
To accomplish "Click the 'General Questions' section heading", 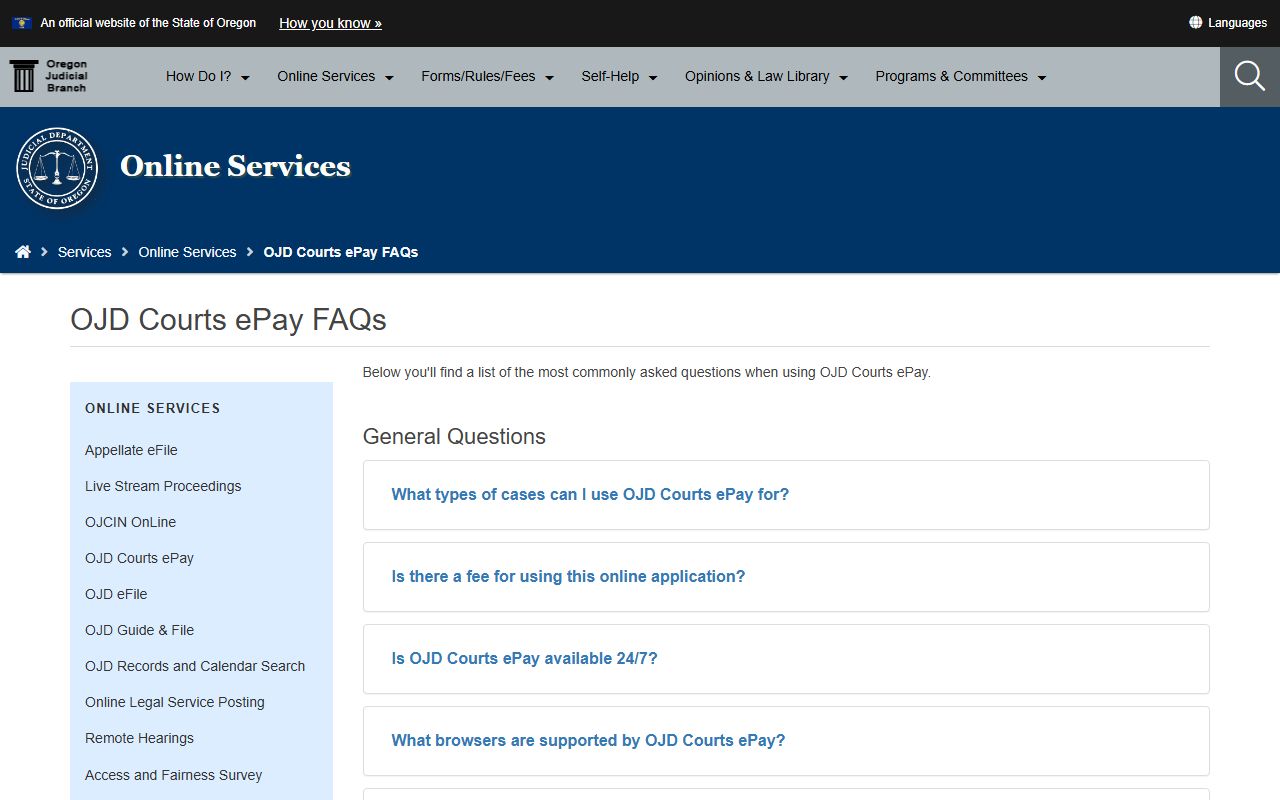I will [454, 437].
